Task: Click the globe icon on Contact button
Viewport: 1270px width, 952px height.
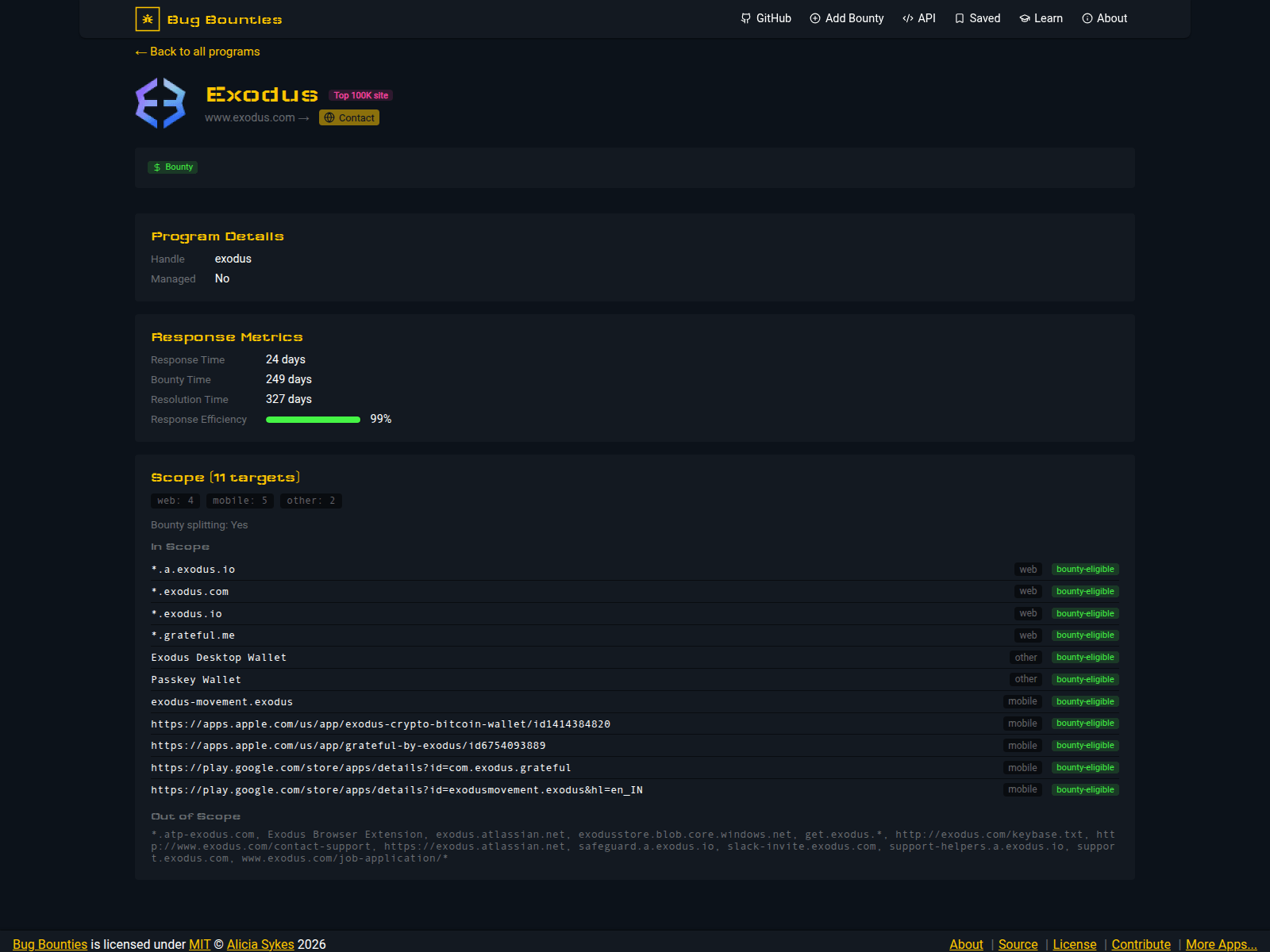Action: pos(329,117)
